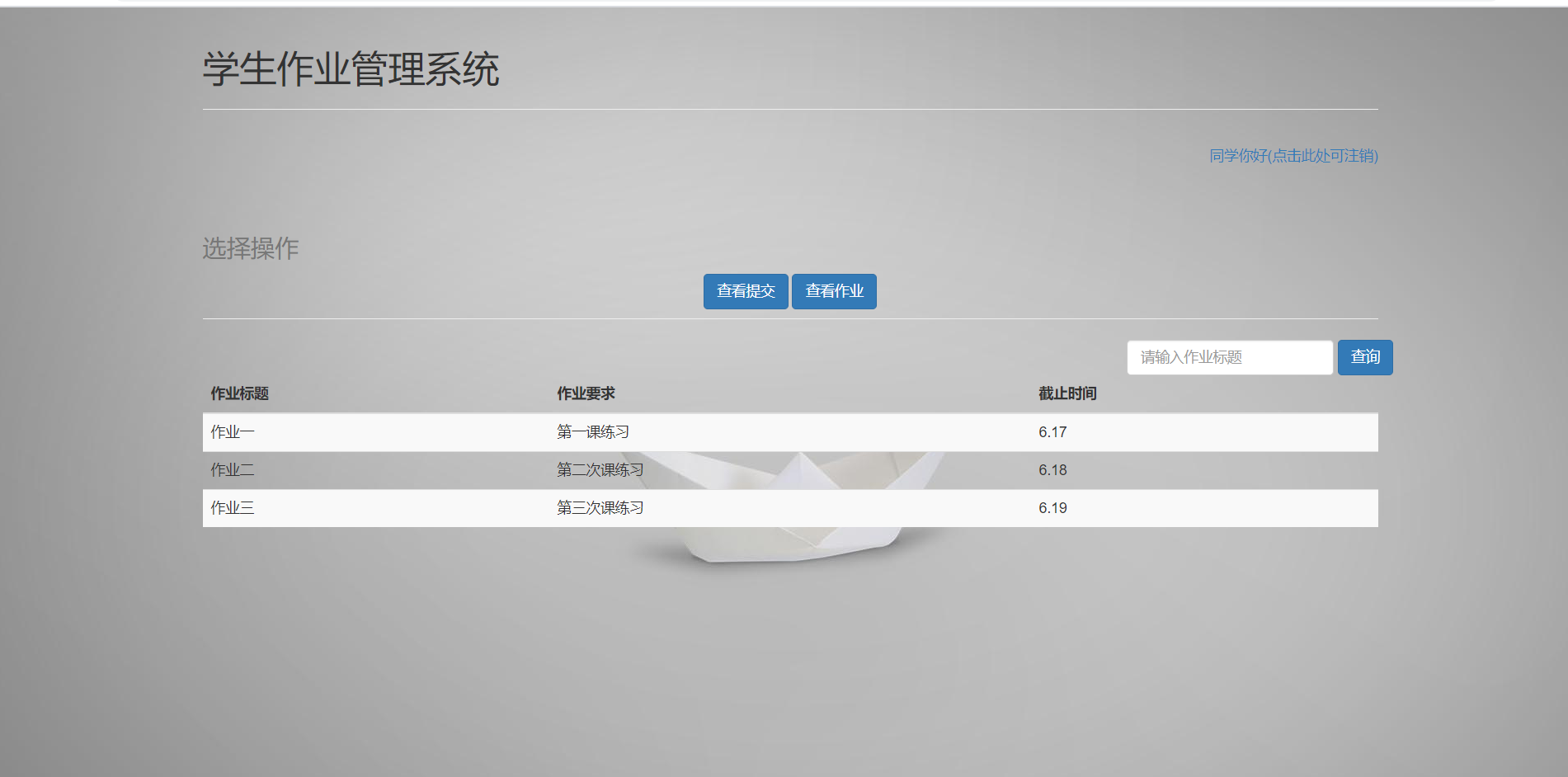Open homework requirement 第二次课练习

pos(600,469)
